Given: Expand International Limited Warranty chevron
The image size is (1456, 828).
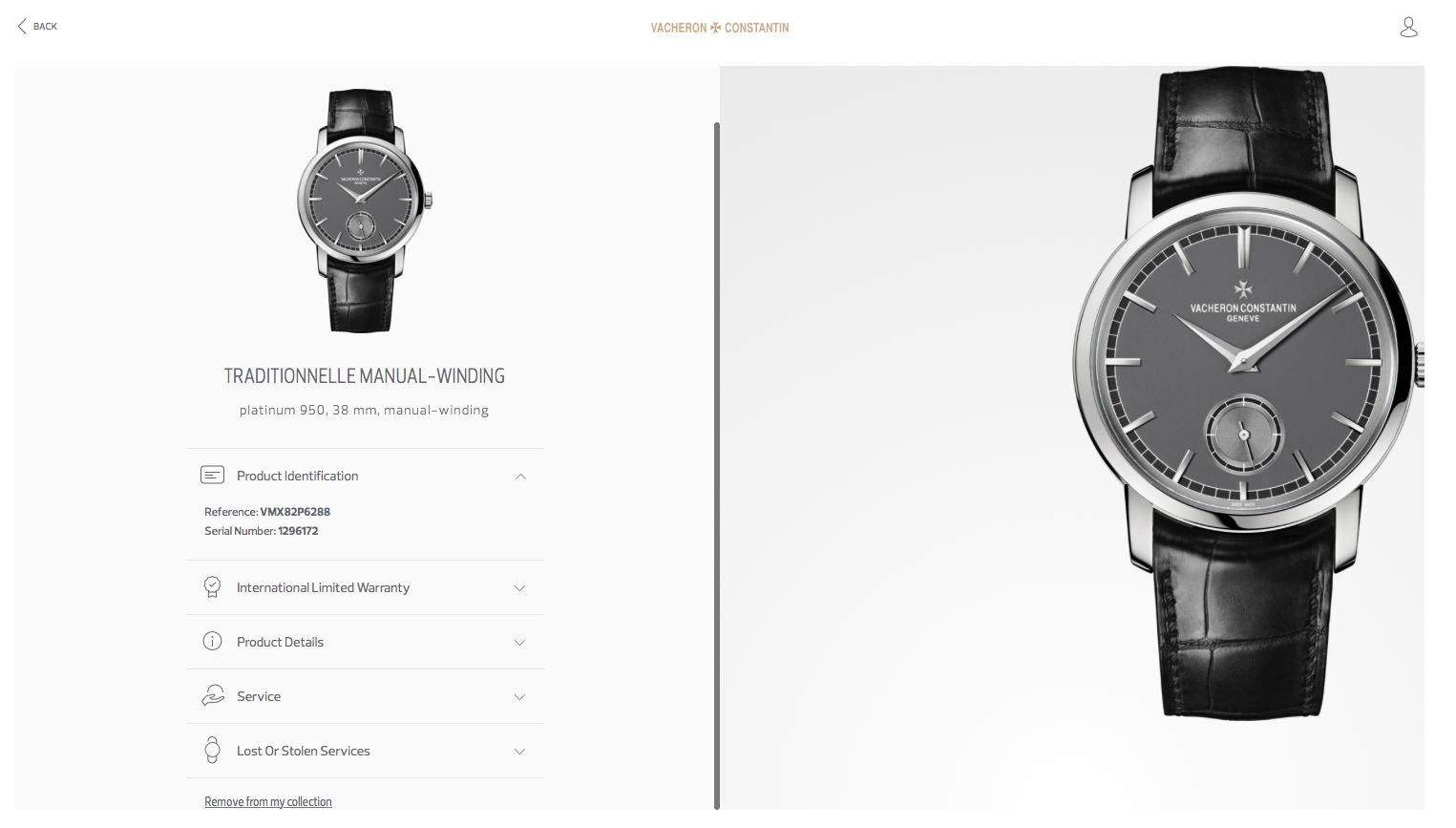Looking at the screenshot, I should pyautogui.click(x=520, y=588).
